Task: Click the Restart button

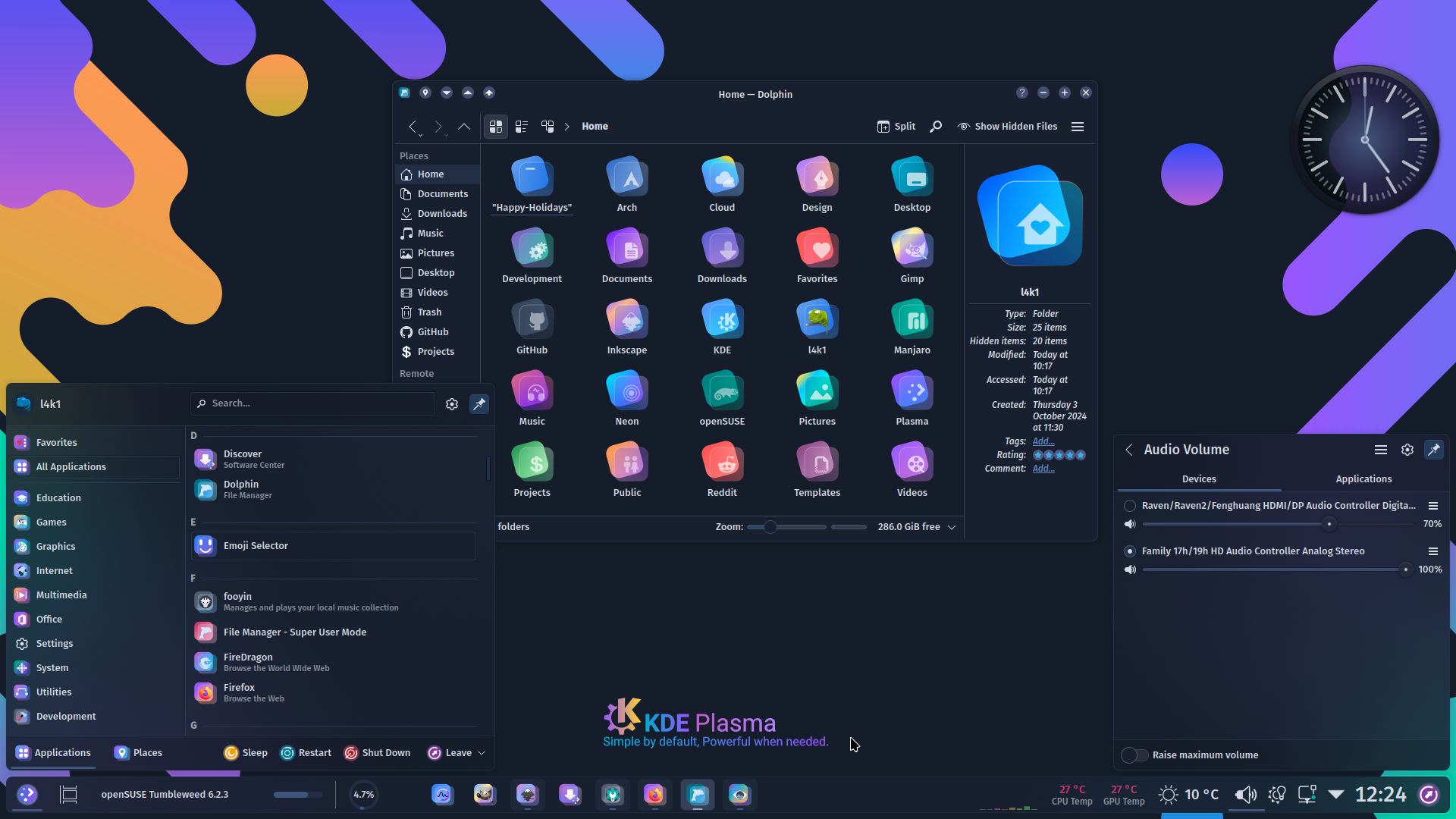Action: tap(306, 753)
